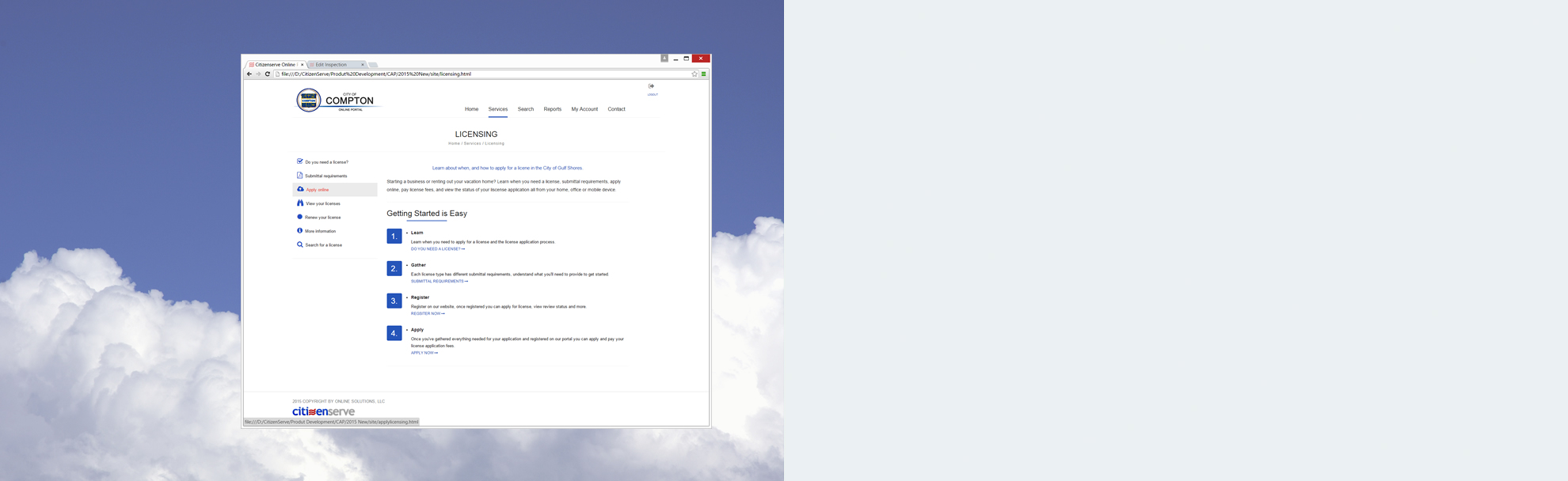Click the browser reload icon

coord(267,74)
